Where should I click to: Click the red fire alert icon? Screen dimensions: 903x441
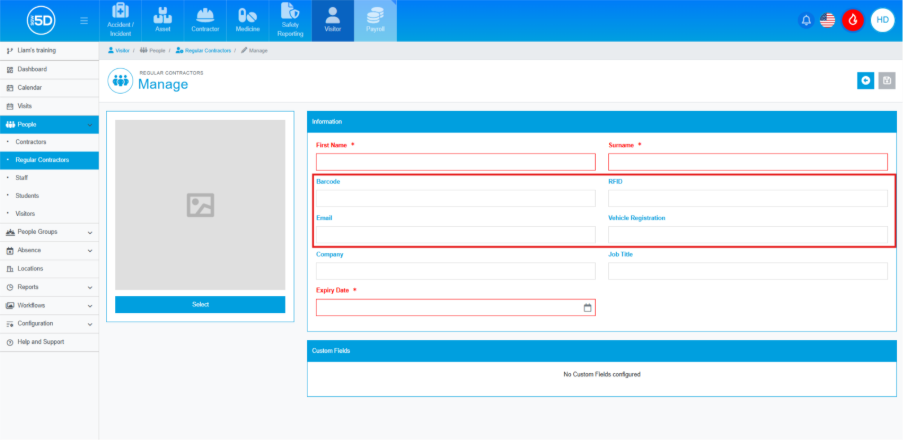(x=852, y=20)
